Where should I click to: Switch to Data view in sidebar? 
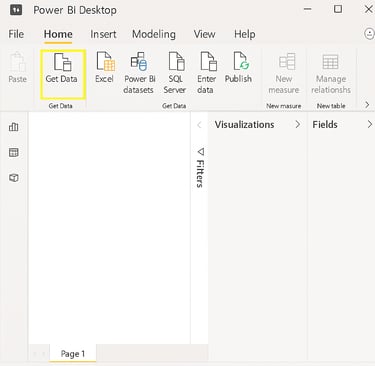click(x=14, y=152)
